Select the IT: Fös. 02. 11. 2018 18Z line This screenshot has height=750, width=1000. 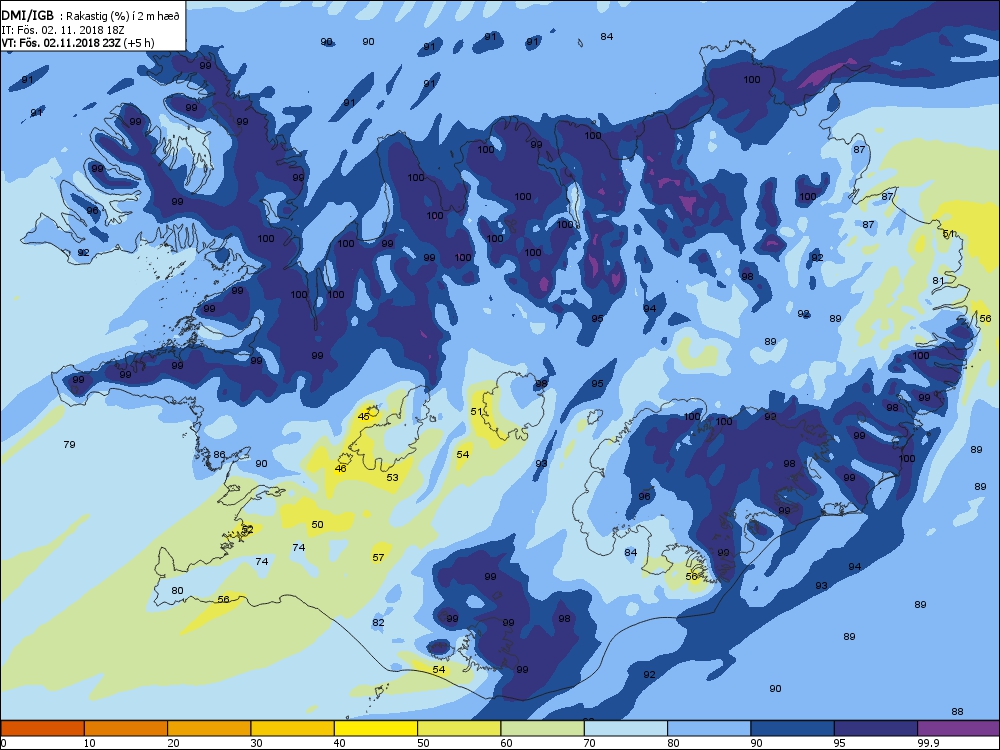click(x=63, y=29)
